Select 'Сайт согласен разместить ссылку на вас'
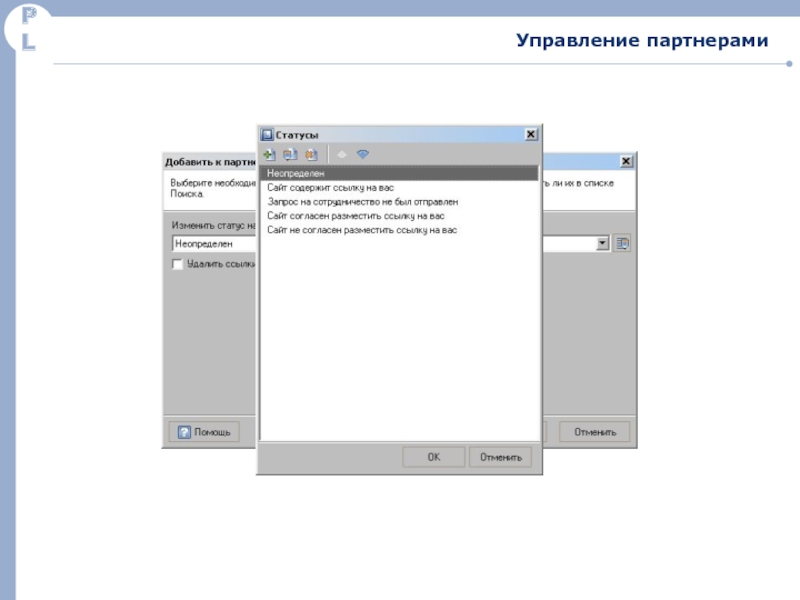The image size is (800, 600). tap(399, 216)
